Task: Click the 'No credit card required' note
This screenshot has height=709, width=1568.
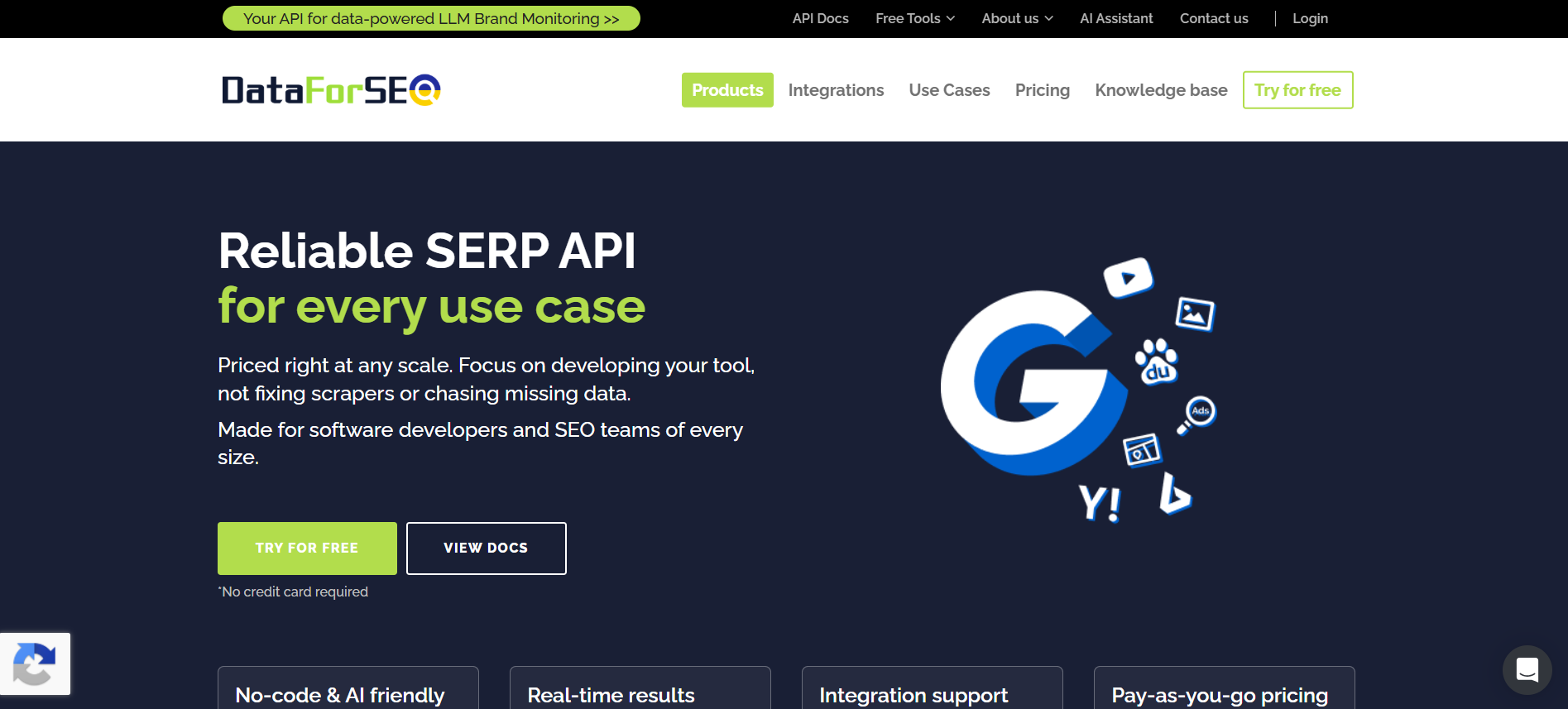Action: 293,592
